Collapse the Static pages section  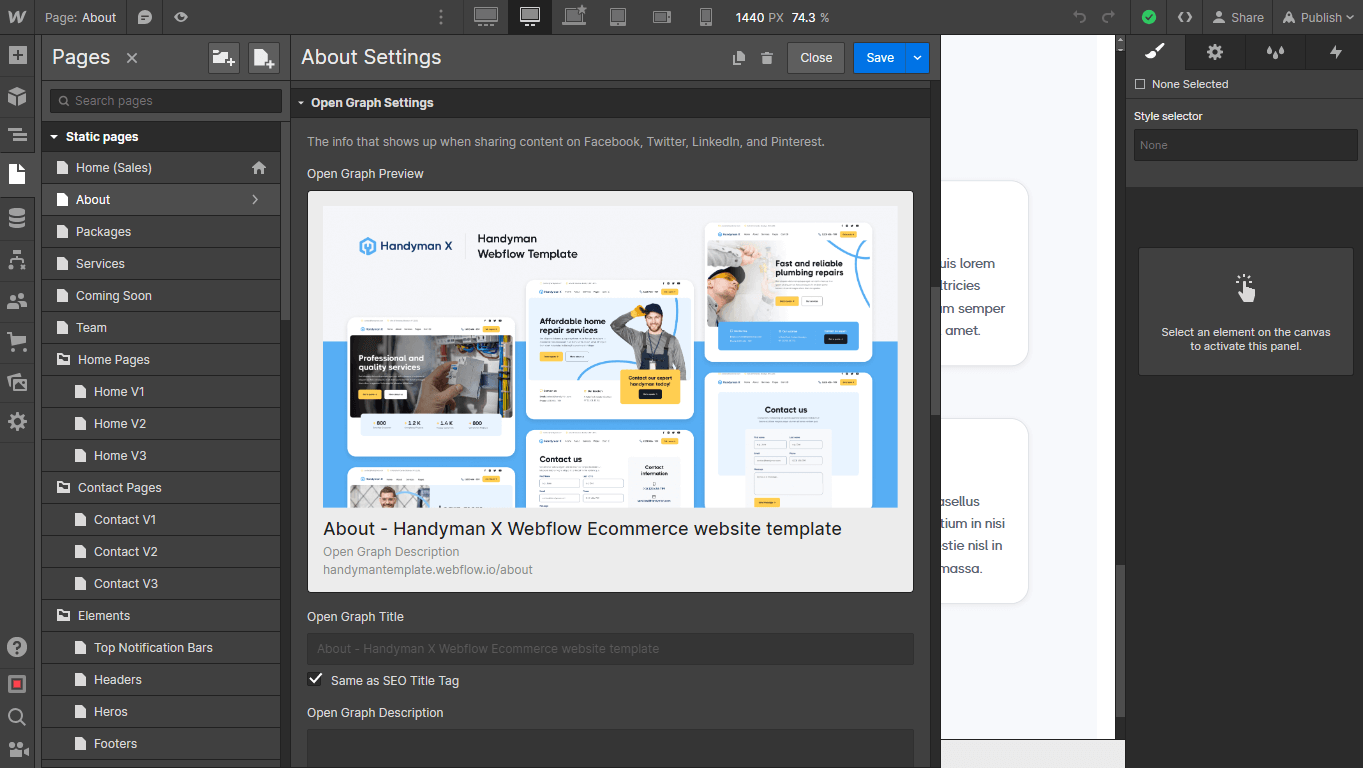(54, 137)
